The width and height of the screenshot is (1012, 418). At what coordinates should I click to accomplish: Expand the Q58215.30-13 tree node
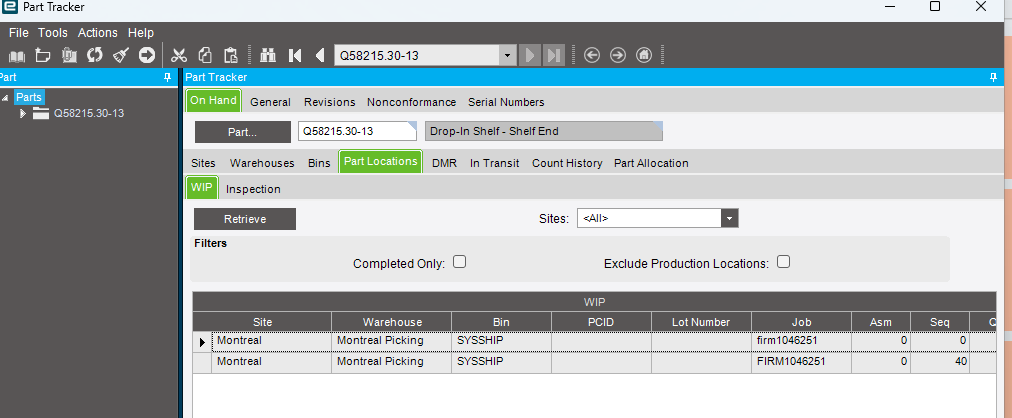point(23,113)
